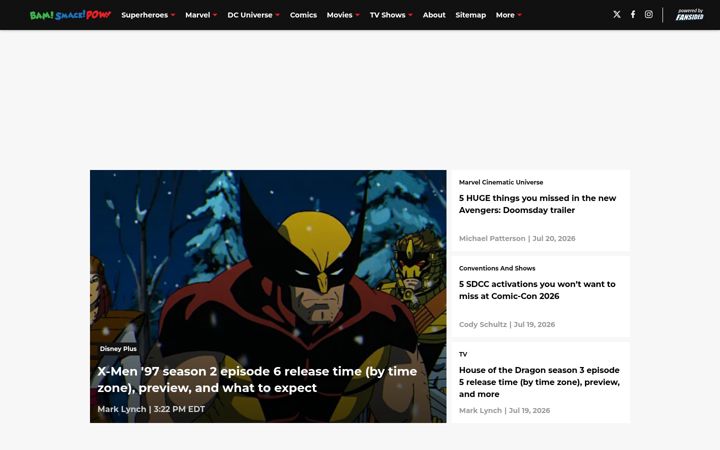Expand the More dropdown menu
The width and height of the screenshot is (720, 450).
509,15
